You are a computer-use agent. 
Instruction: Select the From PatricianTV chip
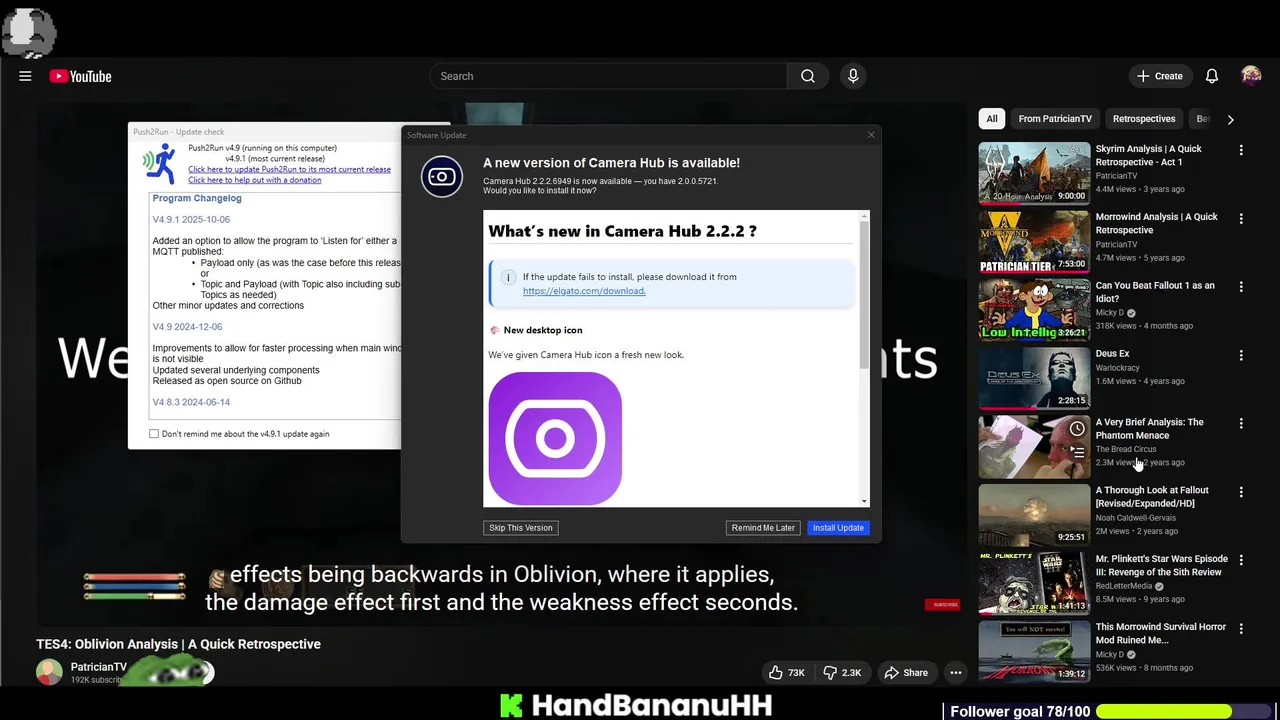(1055, 119)
